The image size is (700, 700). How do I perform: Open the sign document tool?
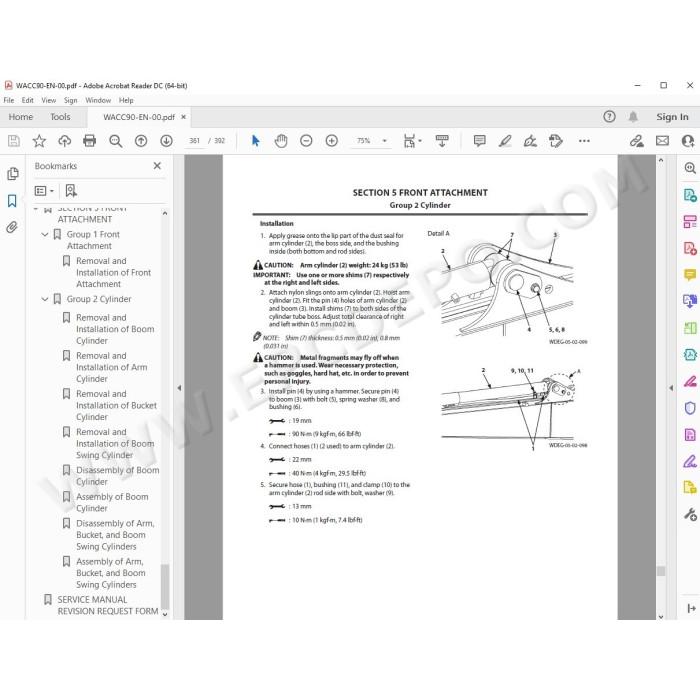tap(530, 141)
